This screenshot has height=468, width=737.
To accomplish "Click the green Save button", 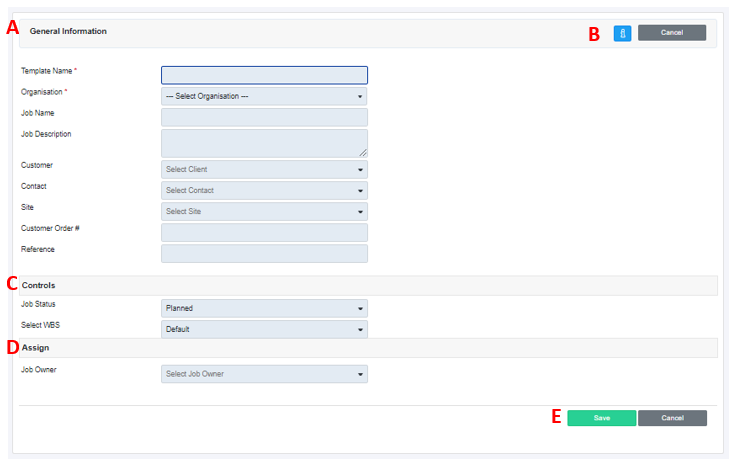I will [602, 418].
